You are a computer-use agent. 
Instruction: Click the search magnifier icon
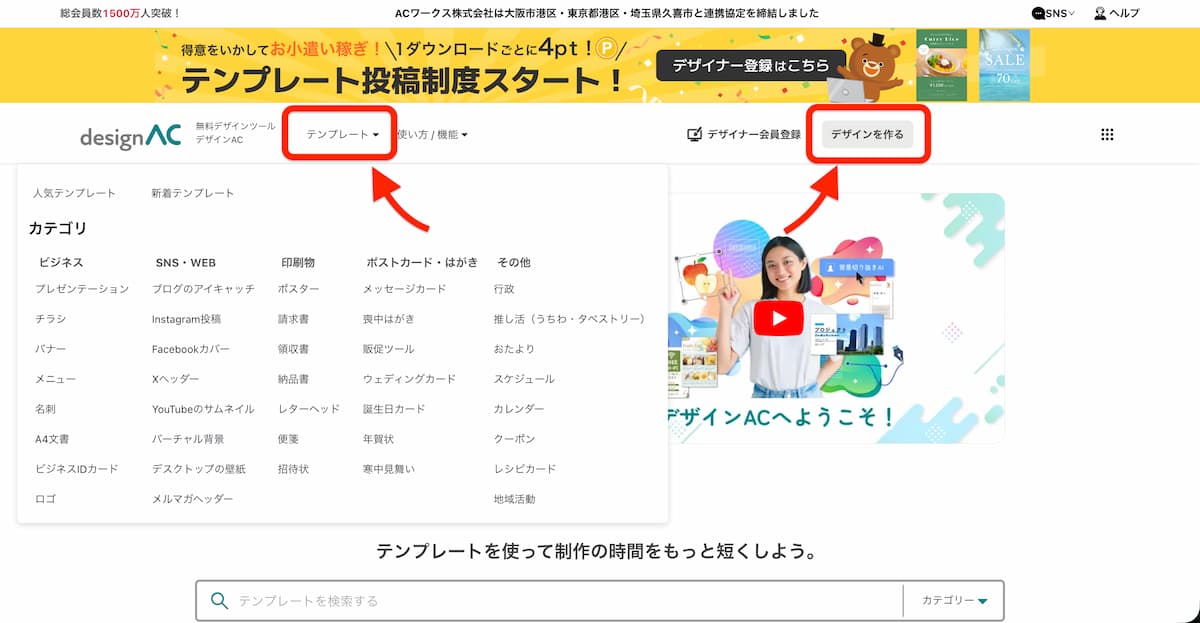pos(220,601)
